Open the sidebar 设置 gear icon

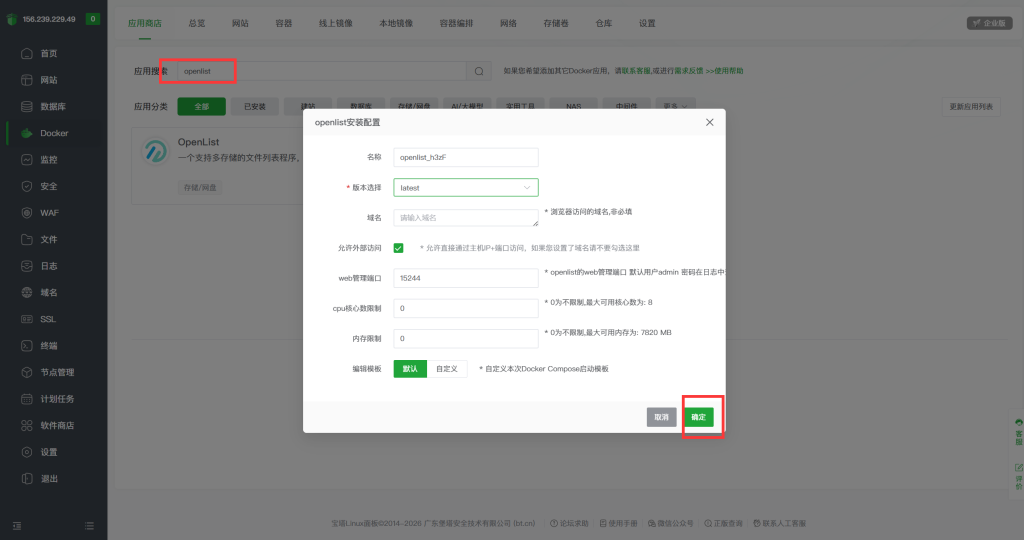27,452
